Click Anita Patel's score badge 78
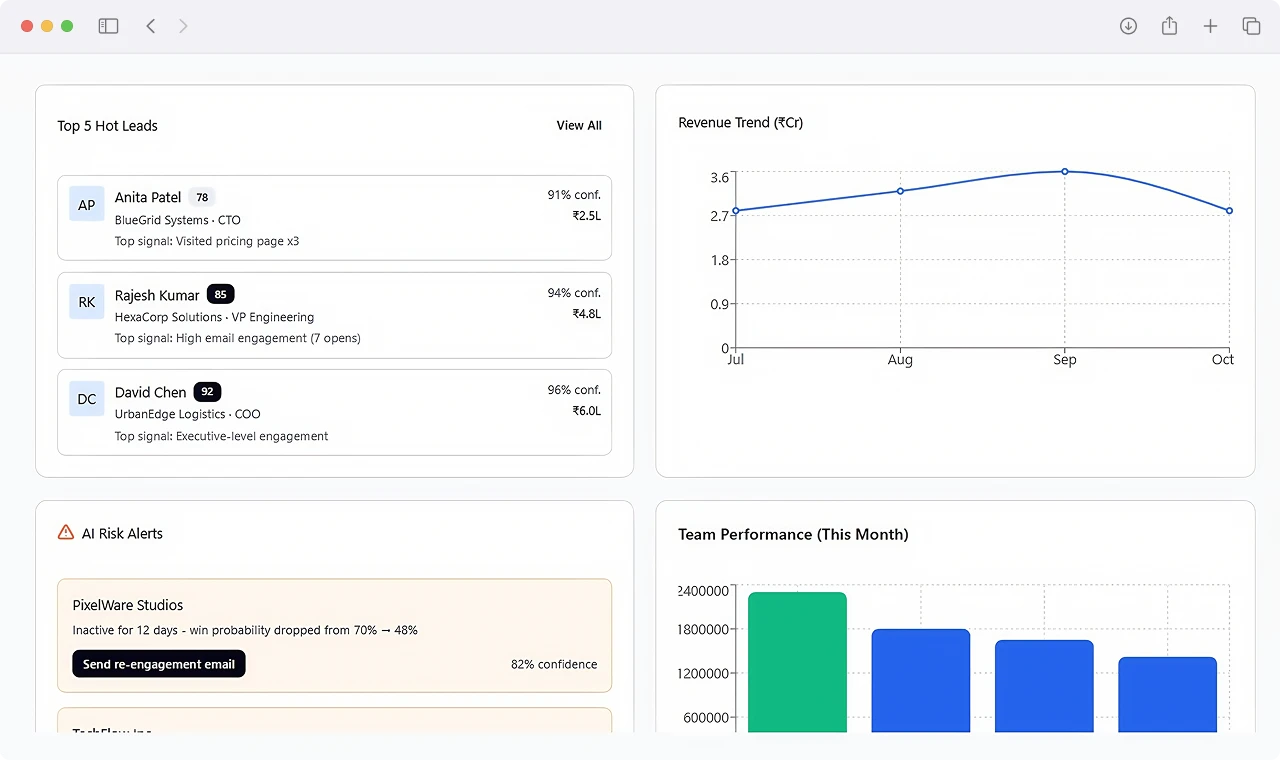The height and width of the screenshot is (760, 1280). pos(202,197)
